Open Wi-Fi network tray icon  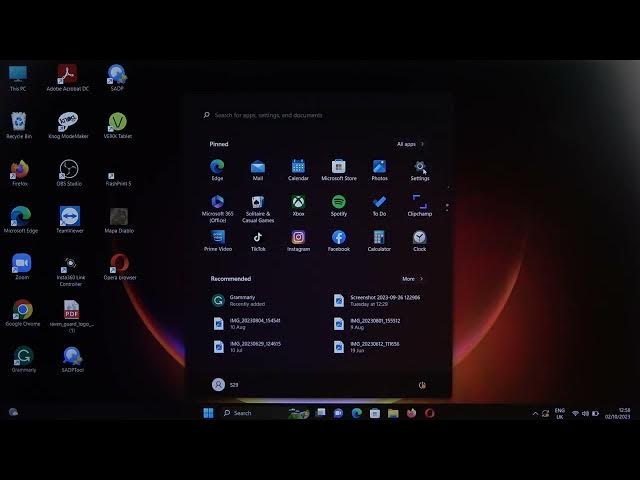pyautogui.click(x=575, y=413)
